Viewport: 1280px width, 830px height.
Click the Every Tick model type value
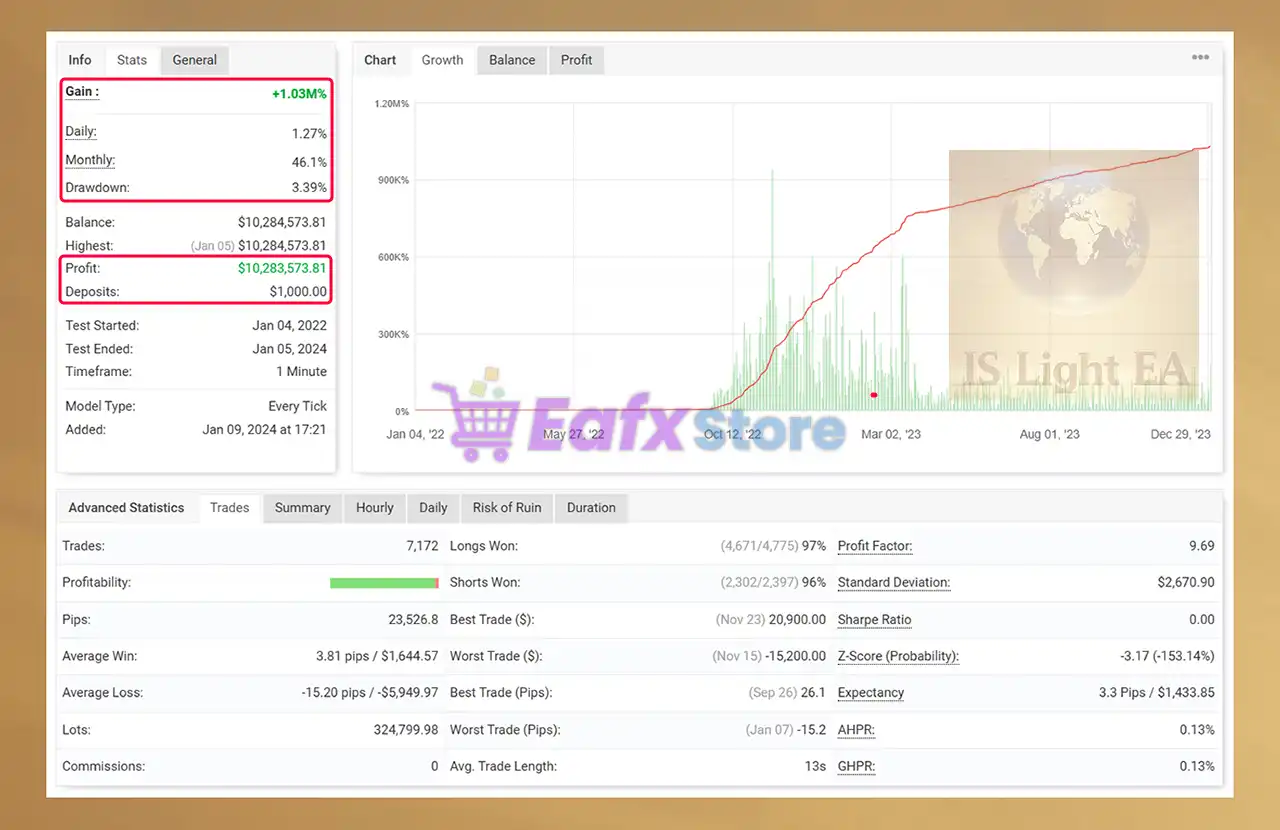[298, 407]
